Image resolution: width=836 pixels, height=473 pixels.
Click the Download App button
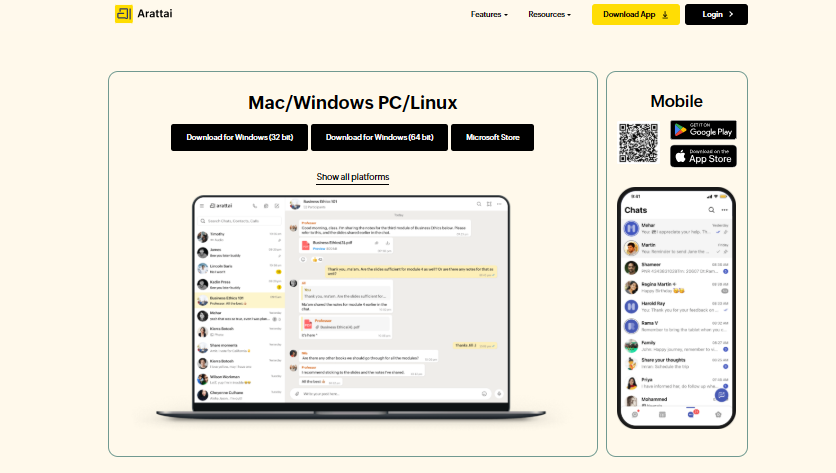coord(636,14)
